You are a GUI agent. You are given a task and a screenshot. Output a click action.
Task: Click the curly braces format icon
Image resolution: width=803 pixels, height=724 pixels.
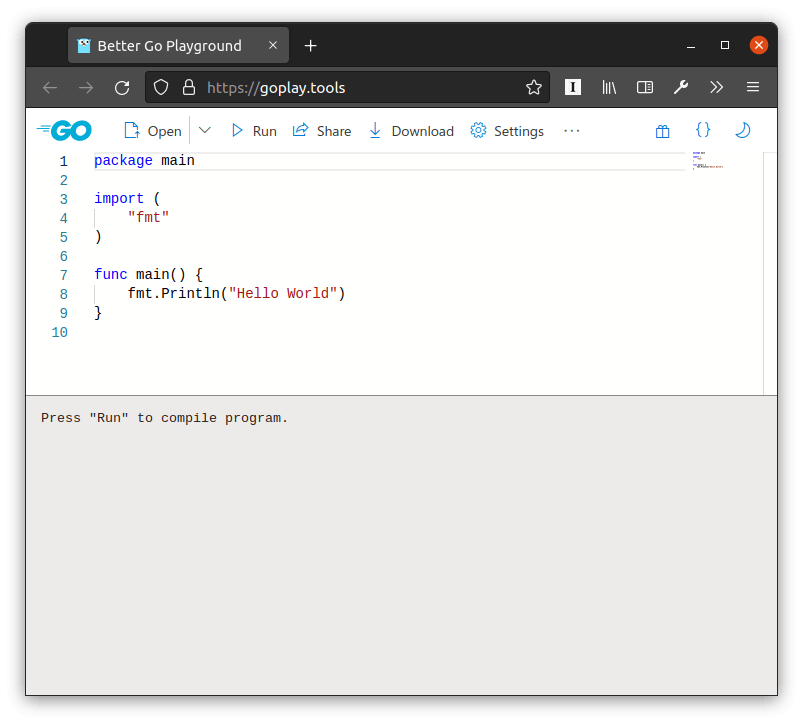click(703, 130)
